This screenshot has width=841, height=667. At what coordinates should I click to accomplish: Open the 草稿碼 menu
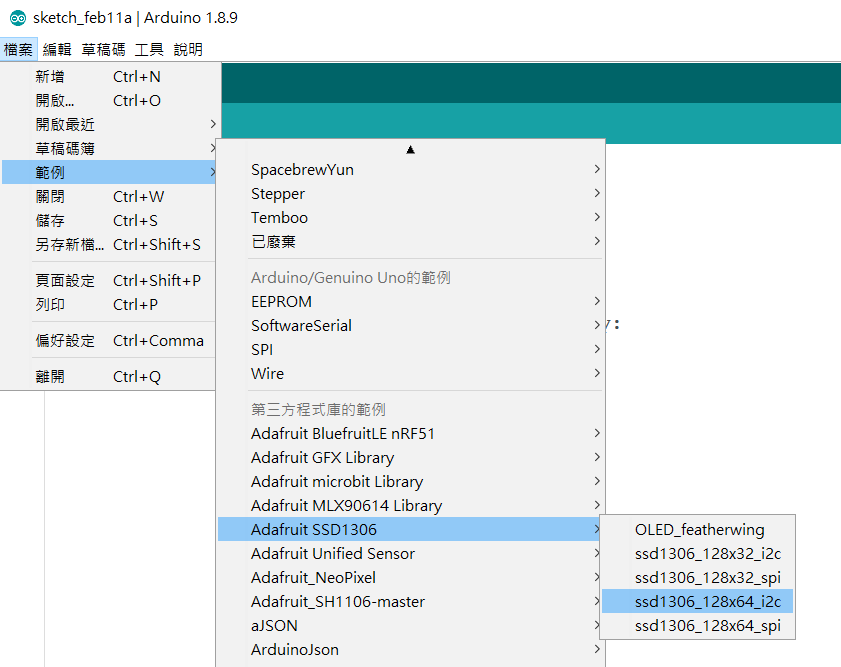[104, 50]
